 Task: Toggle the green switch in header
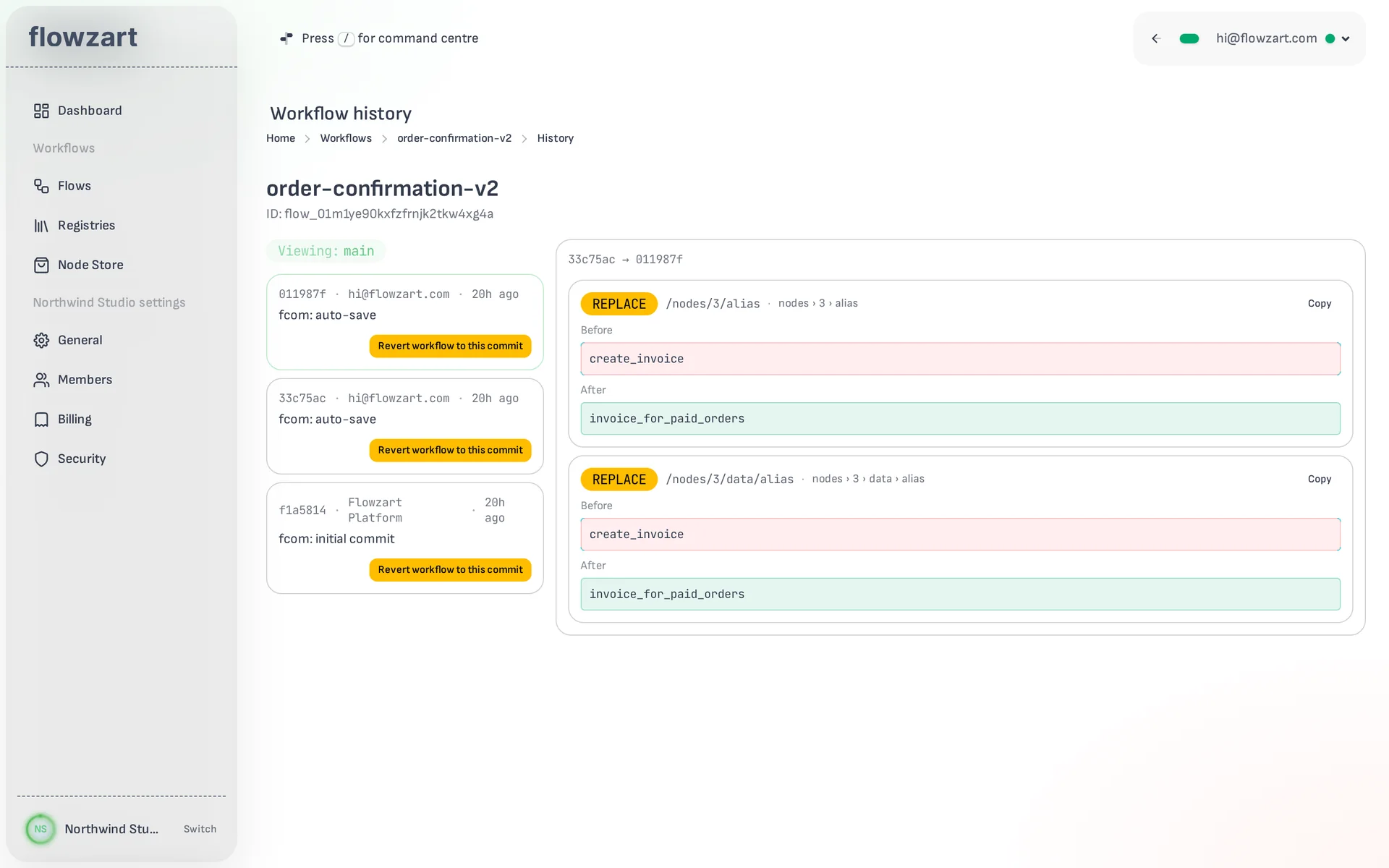(1189, 38)
